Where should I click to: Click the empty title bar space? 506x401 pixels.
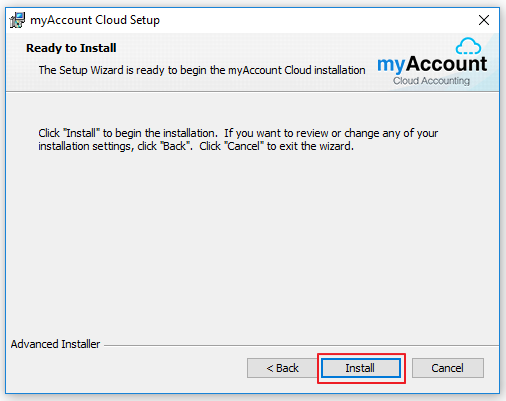pos(317,20)
